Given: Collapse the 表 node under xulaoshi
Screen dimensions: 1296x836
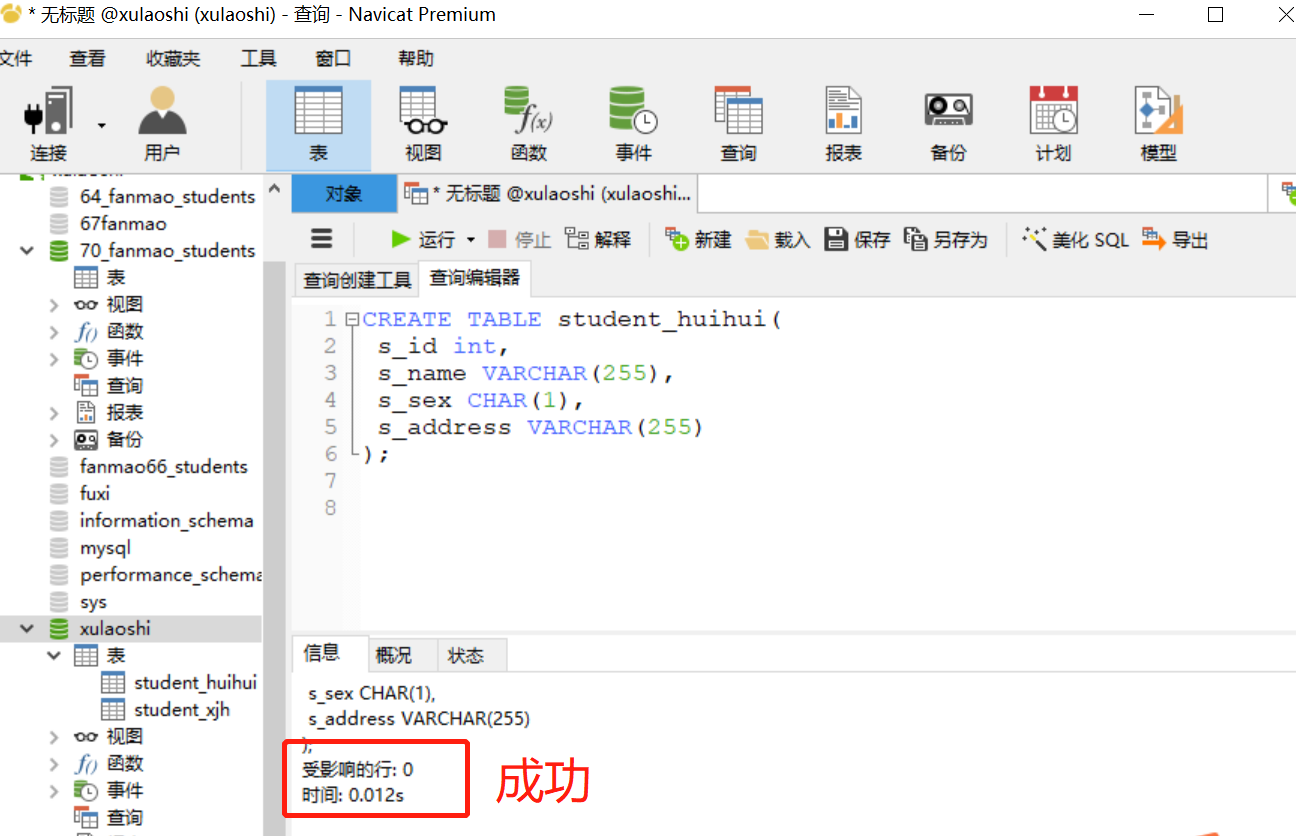Looking at the screenshot, I should [54, 656].
